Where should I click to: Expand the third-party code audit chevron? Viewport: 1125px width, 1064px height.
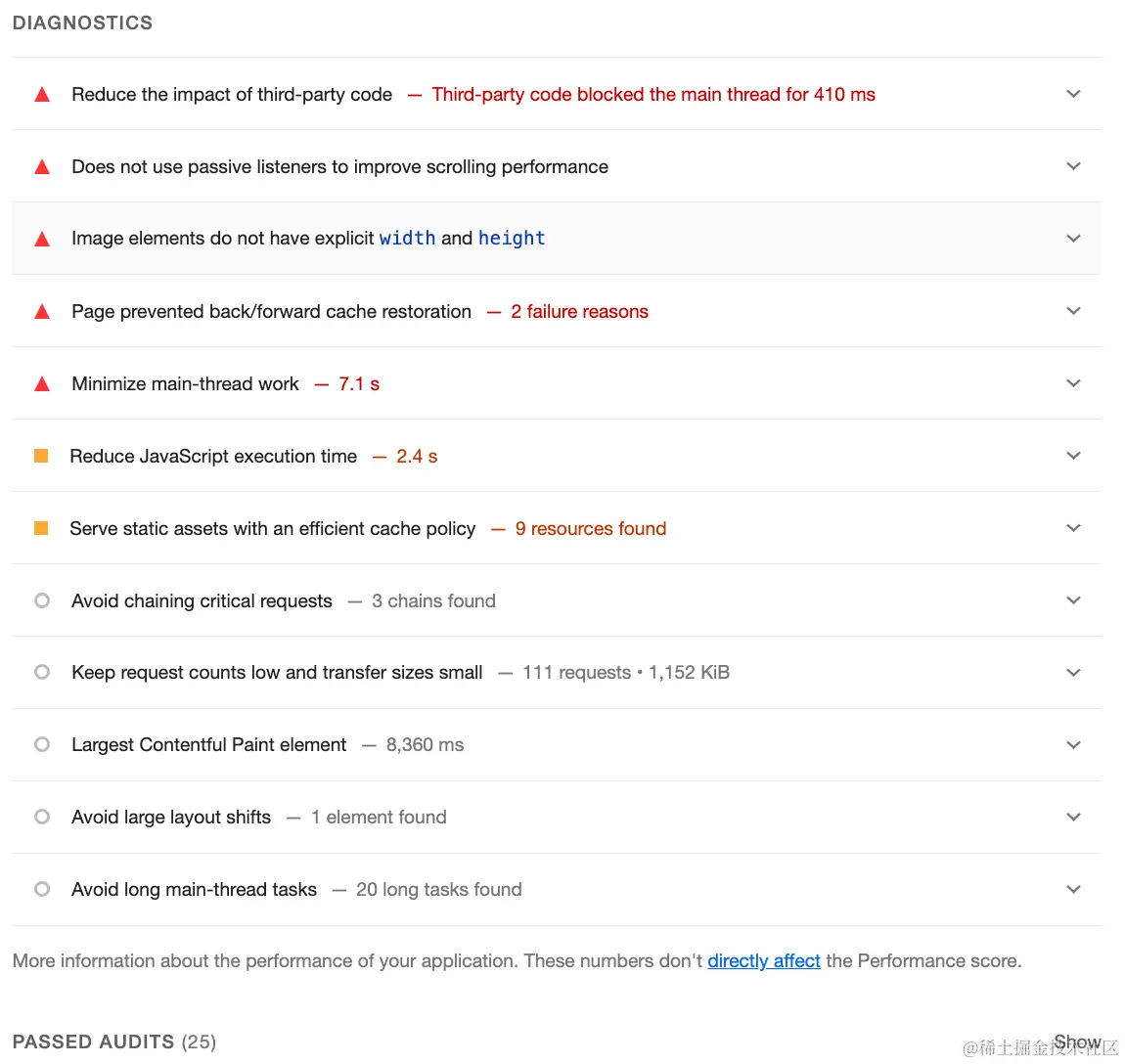tap(1073, 94)
